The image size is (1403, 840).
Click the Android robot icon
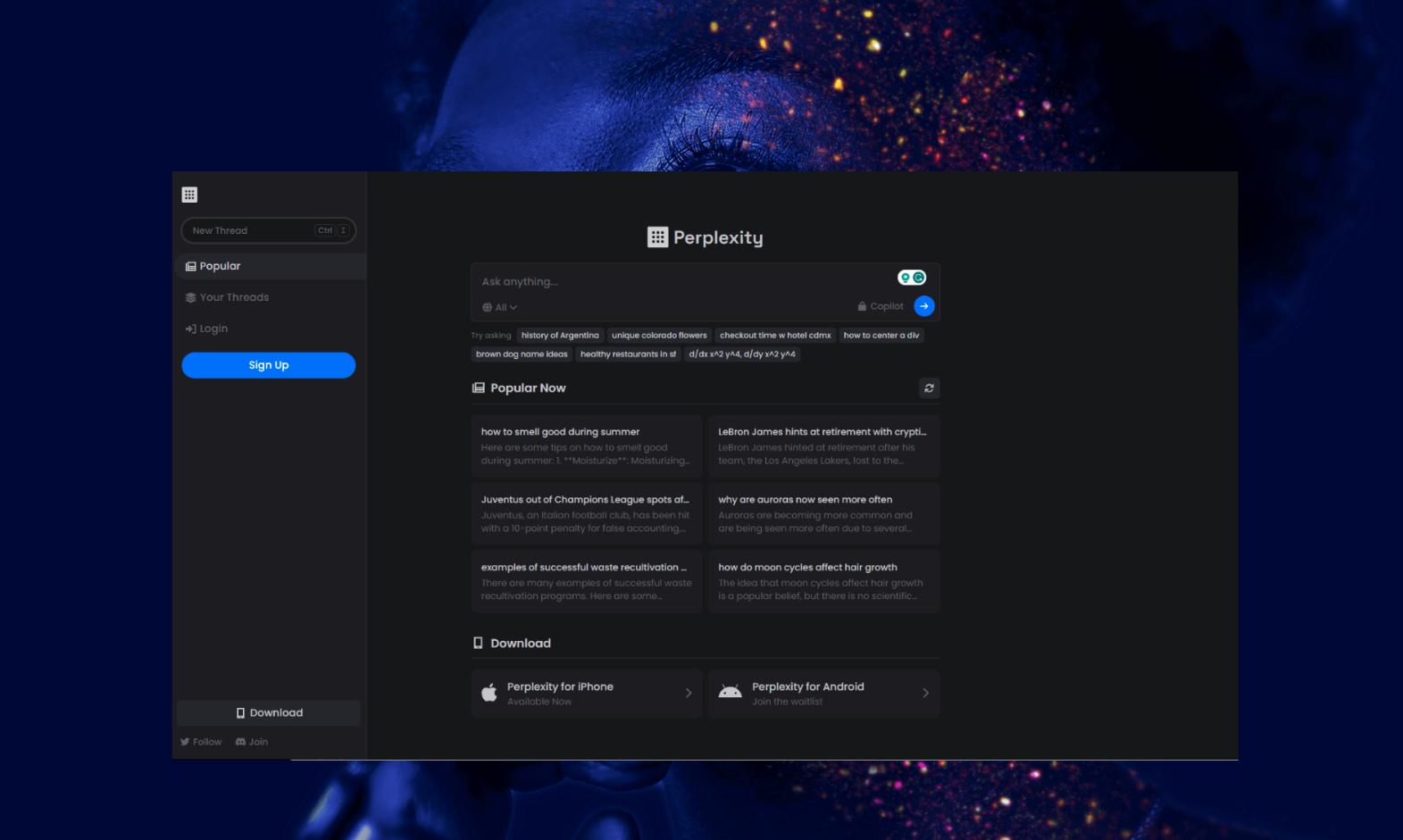731,692
